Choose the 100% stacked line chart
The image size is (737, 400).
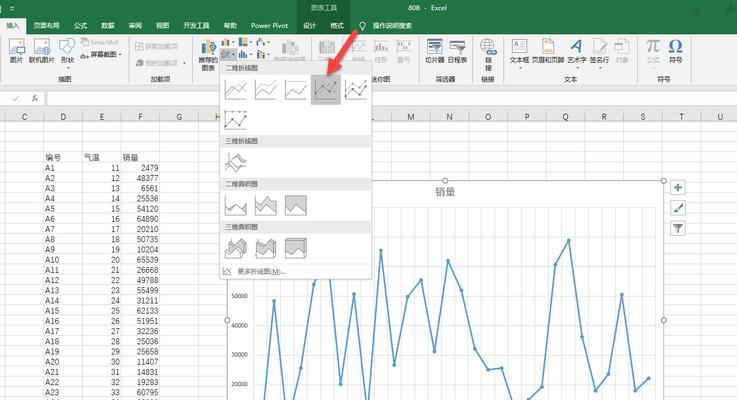[x=296, y=89]
